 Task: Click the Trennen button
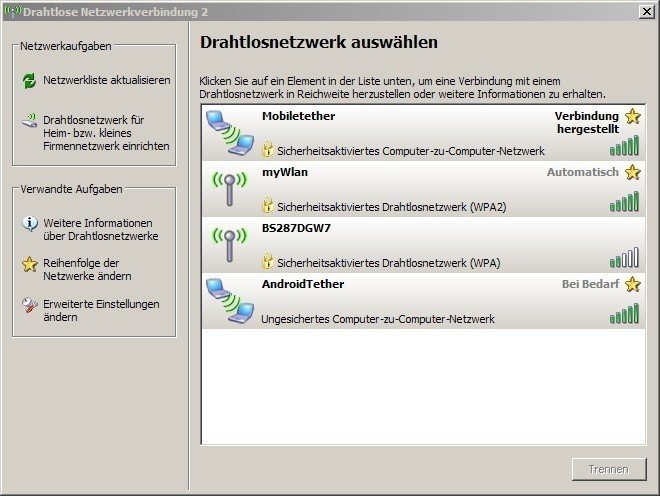(x=609, y=469)
